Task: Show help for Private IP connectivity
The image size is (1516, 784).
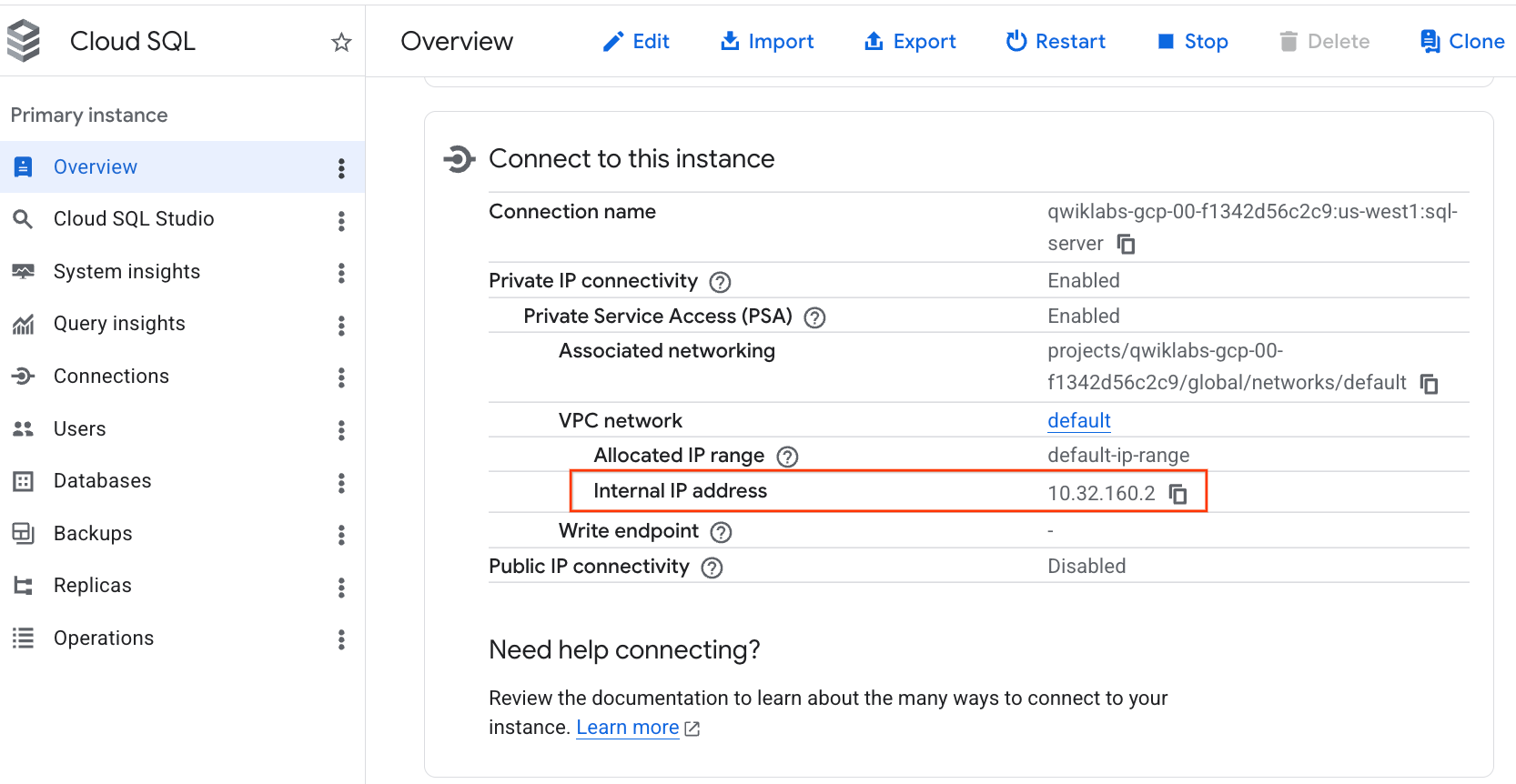Action: [720, 282]
